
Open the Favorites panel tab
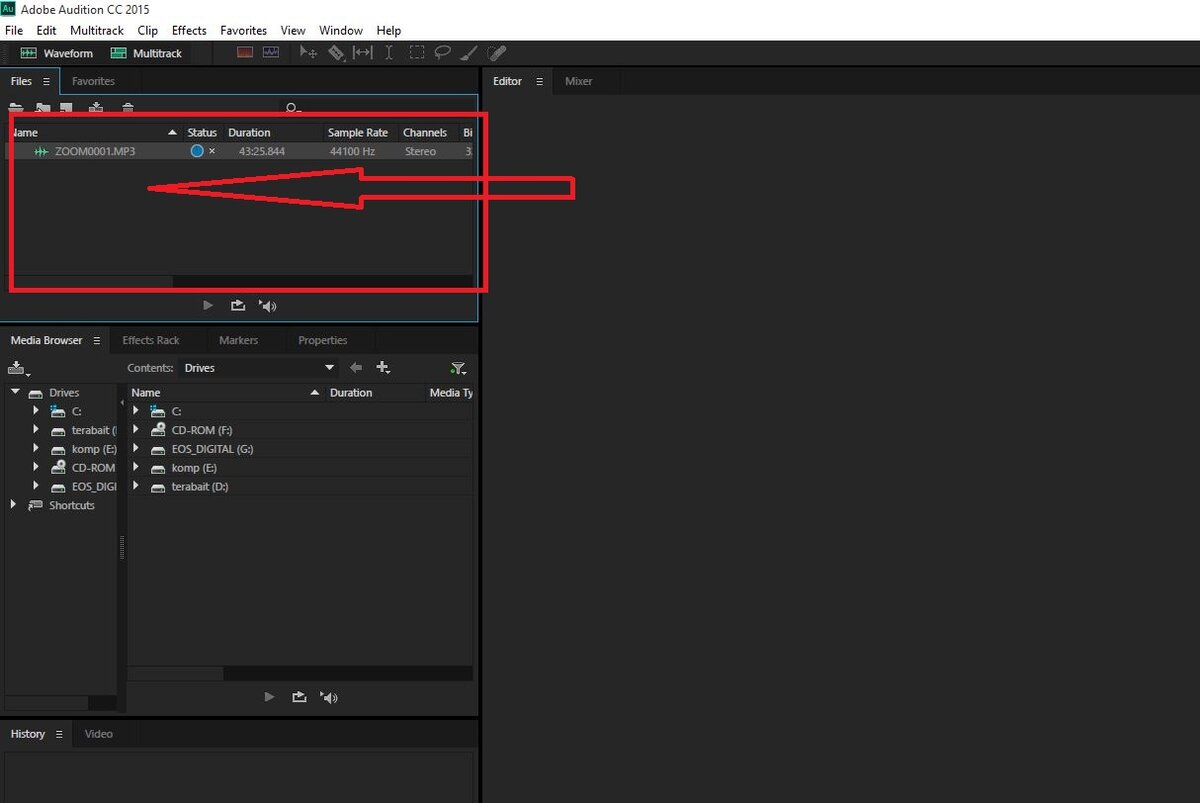(93, 82)
